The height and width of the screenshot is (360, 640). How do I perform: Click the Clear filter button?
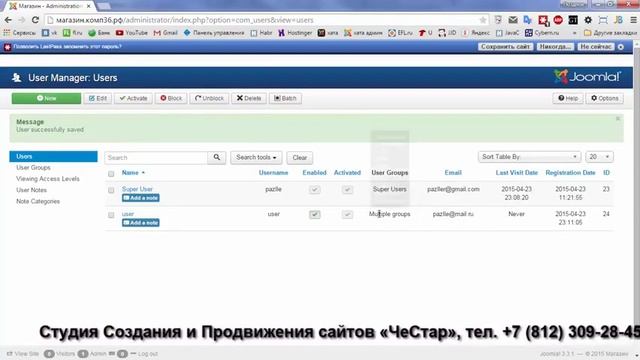tap(300, 158)
